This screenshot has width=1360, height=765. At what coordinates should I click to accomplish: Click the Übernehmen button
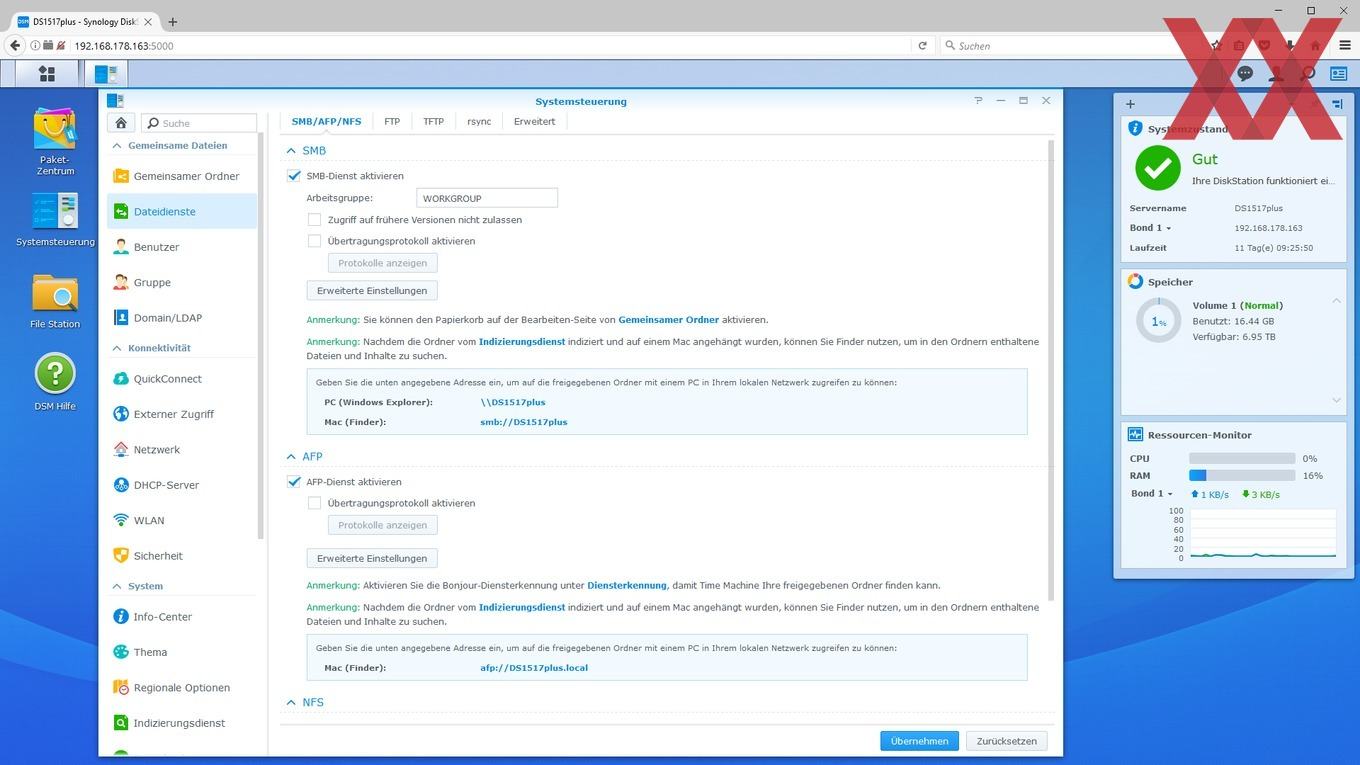click(919, 741)
